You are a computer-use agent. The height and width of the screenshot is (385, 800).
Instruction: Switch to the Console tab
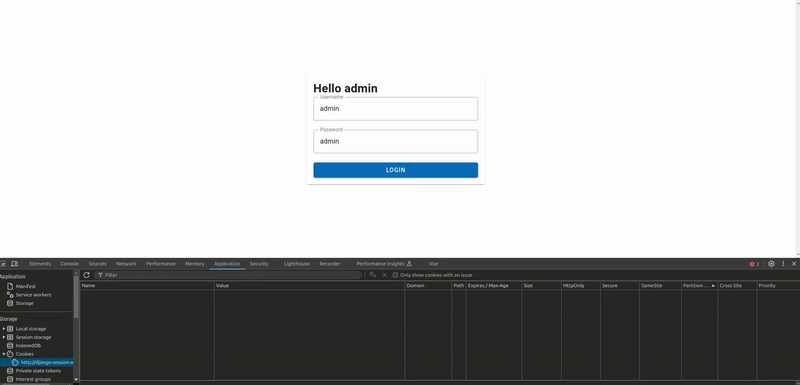(x=69, y=264)
